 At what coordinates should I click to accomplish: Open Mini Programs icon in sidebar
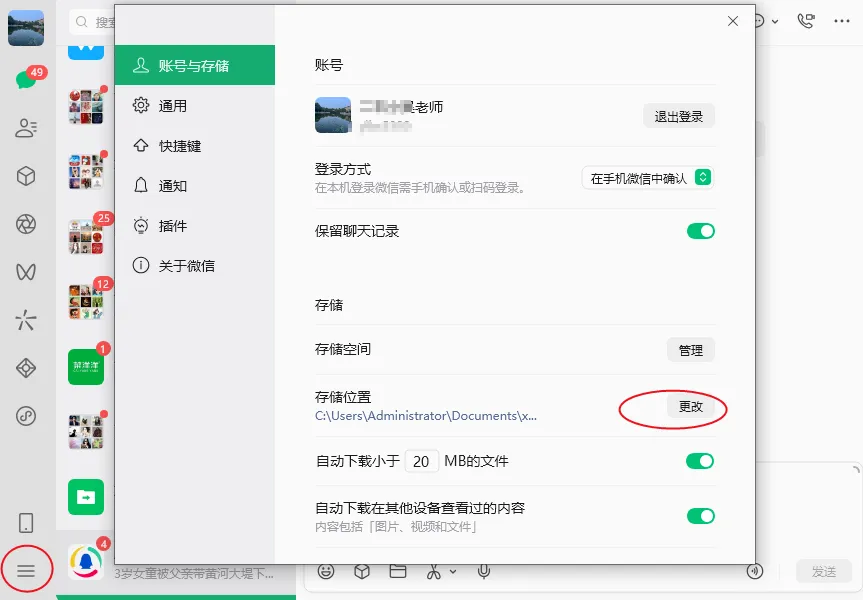point(26,416)
